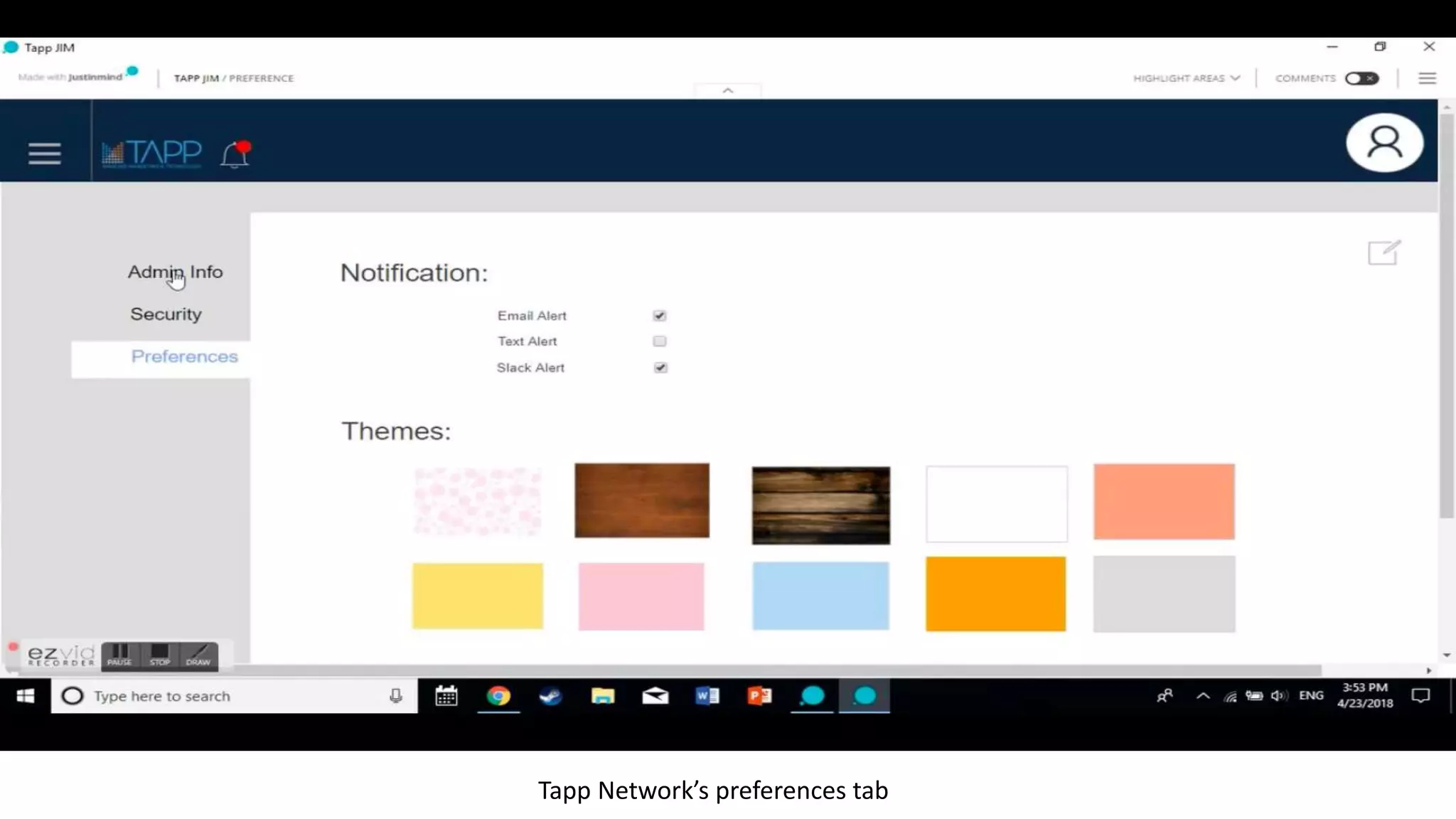
Task: Click the vertical scrollbar thumb
Action: [x=1447, y=316]
